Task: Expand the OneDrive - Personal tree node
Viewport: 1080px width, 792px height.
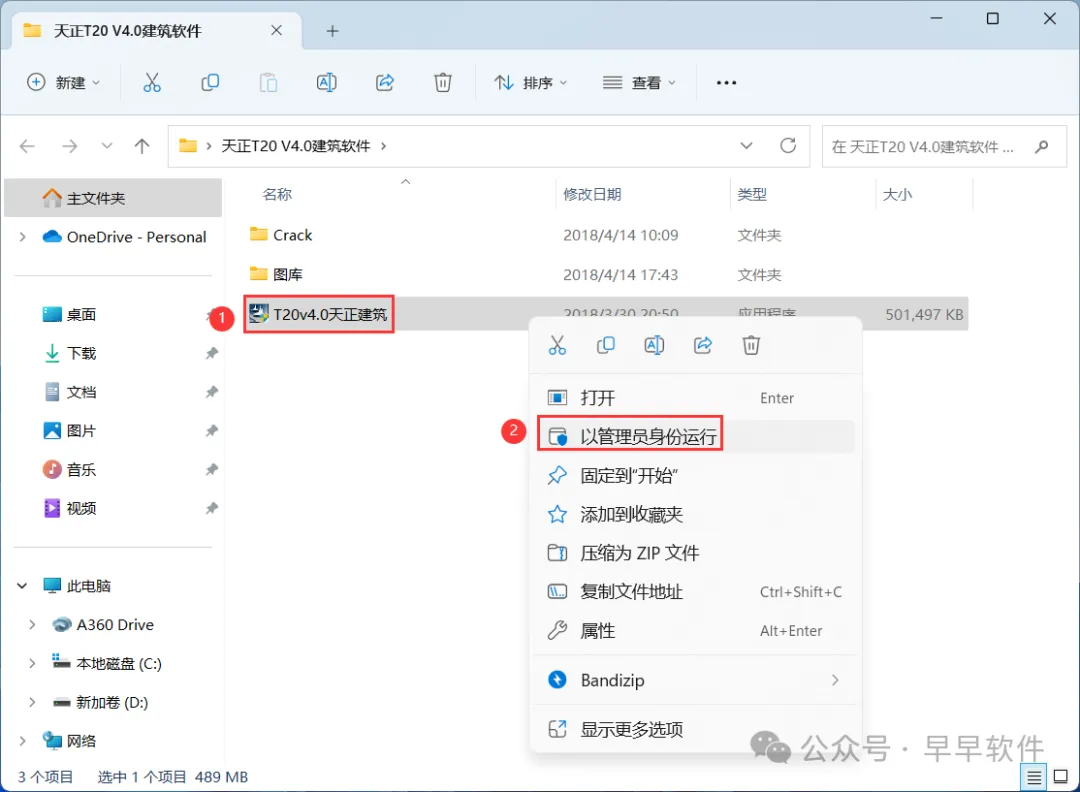Action: 22,237
